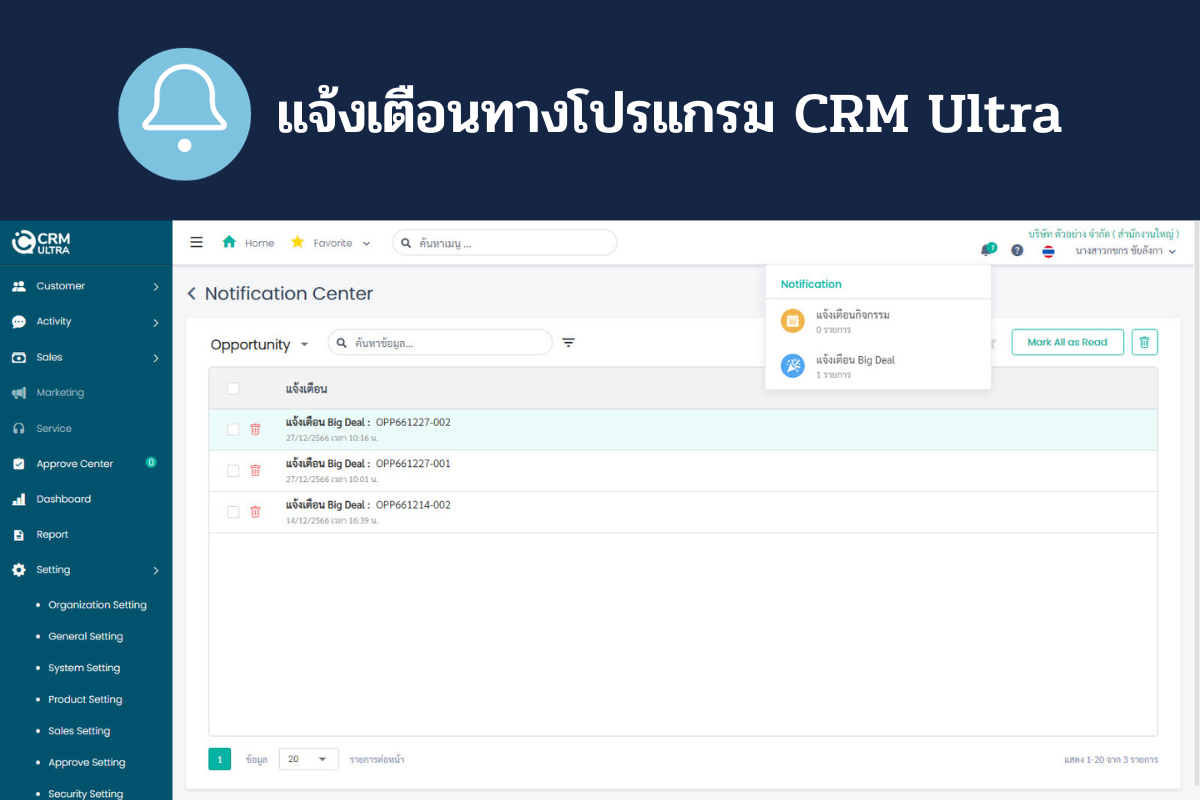Click the Report document icon
The width and height of the screenshot is (1200, 800).
pyautogui.click(x=18, y=535)
